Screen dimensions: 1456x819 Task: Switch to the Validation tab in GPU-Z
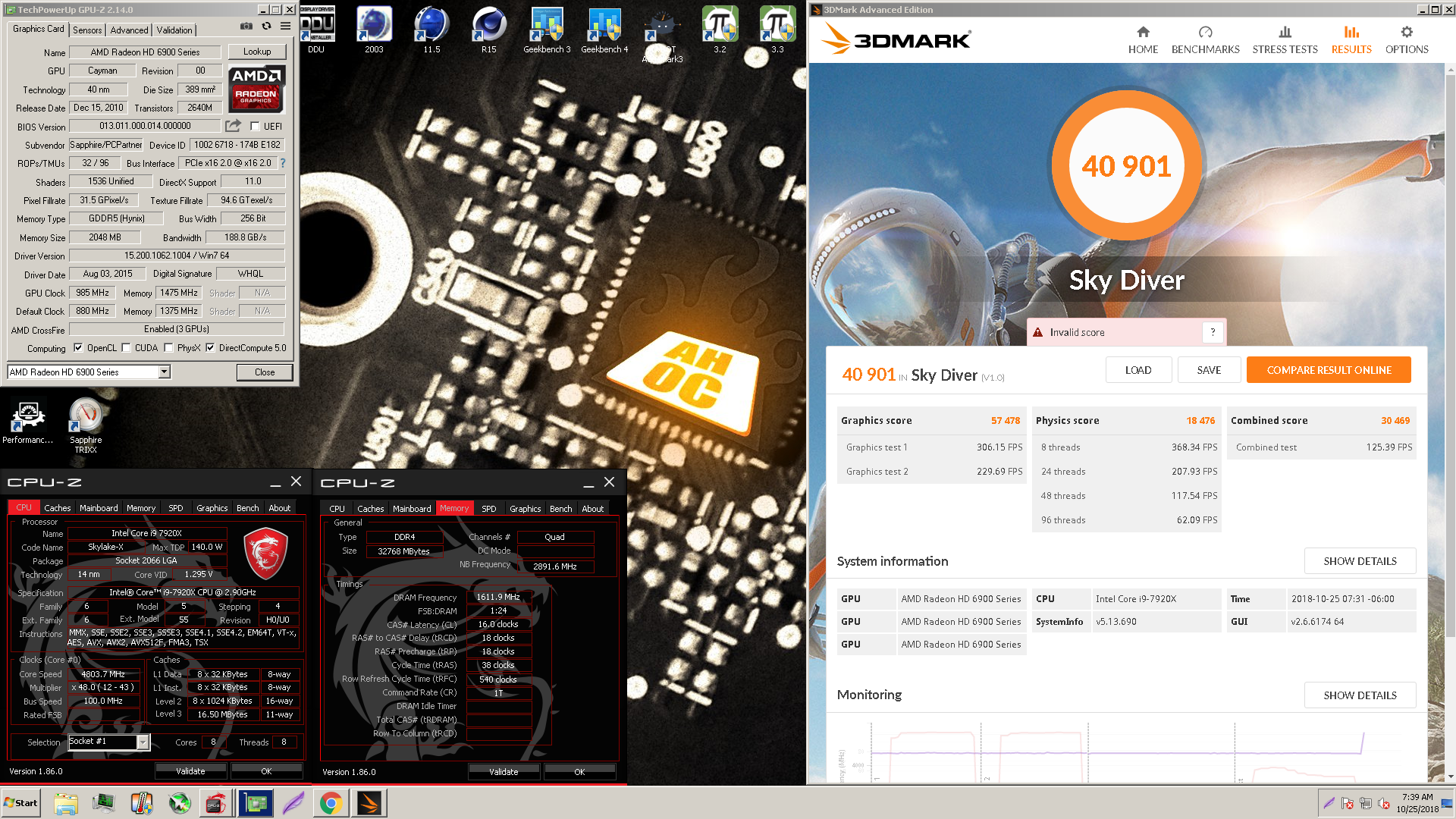[174, 30]
